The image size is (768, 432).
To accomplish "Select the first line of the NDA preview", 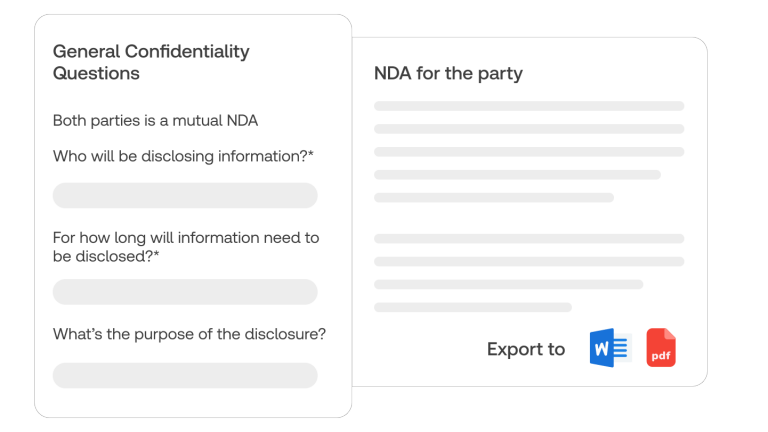I will click(529, 106).
